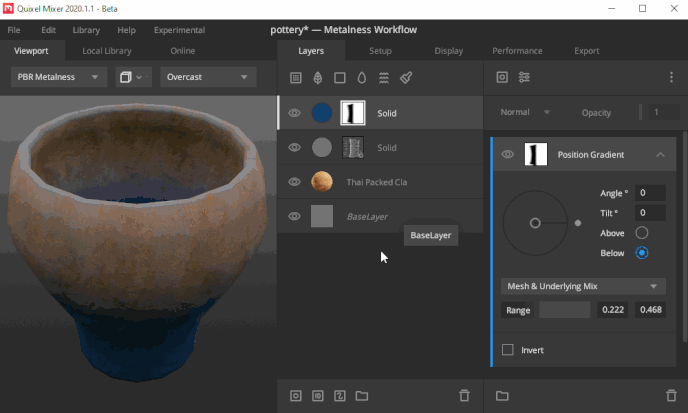Viewport: 688px width, 413px height.
Task: Click folder icon under mask stack
Action: (x=502, y=396)
